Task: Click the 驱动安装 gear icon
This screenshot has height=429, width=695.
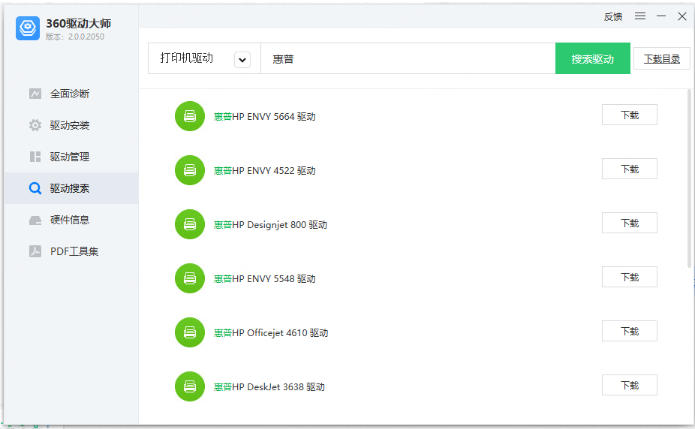Action: tap(35, 125)
